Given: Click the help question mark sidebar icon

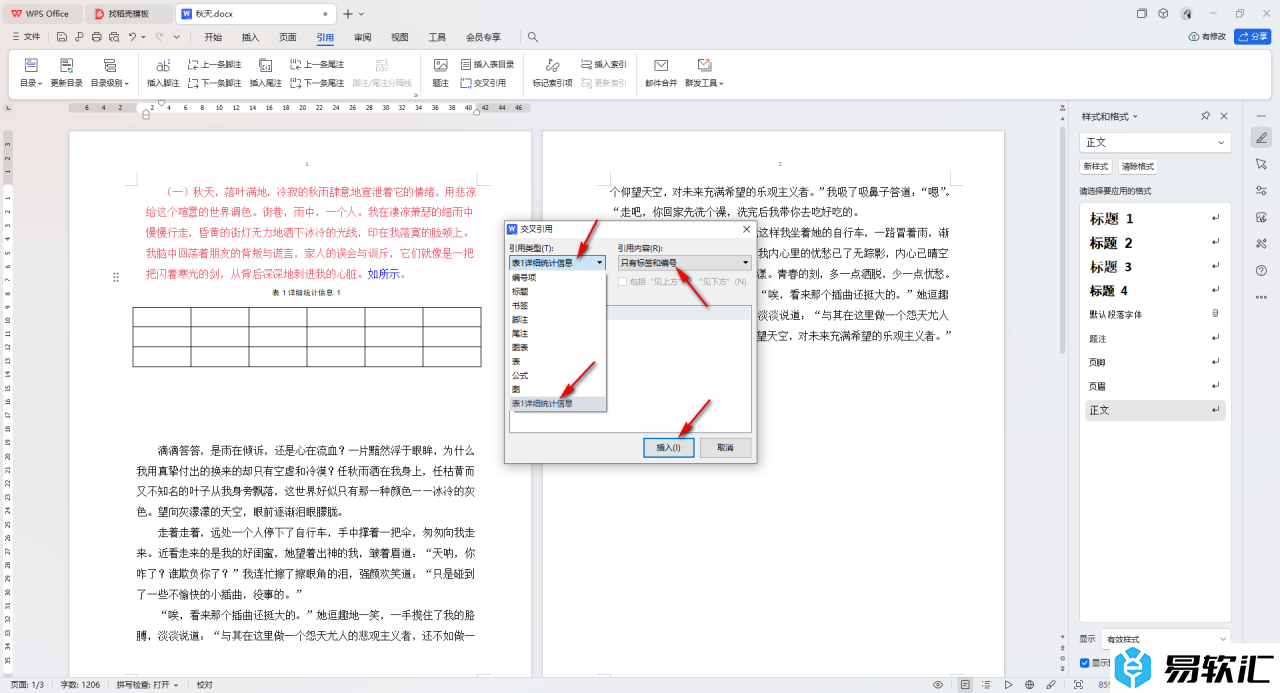Looking at the screenshot, I should 1261,270.
